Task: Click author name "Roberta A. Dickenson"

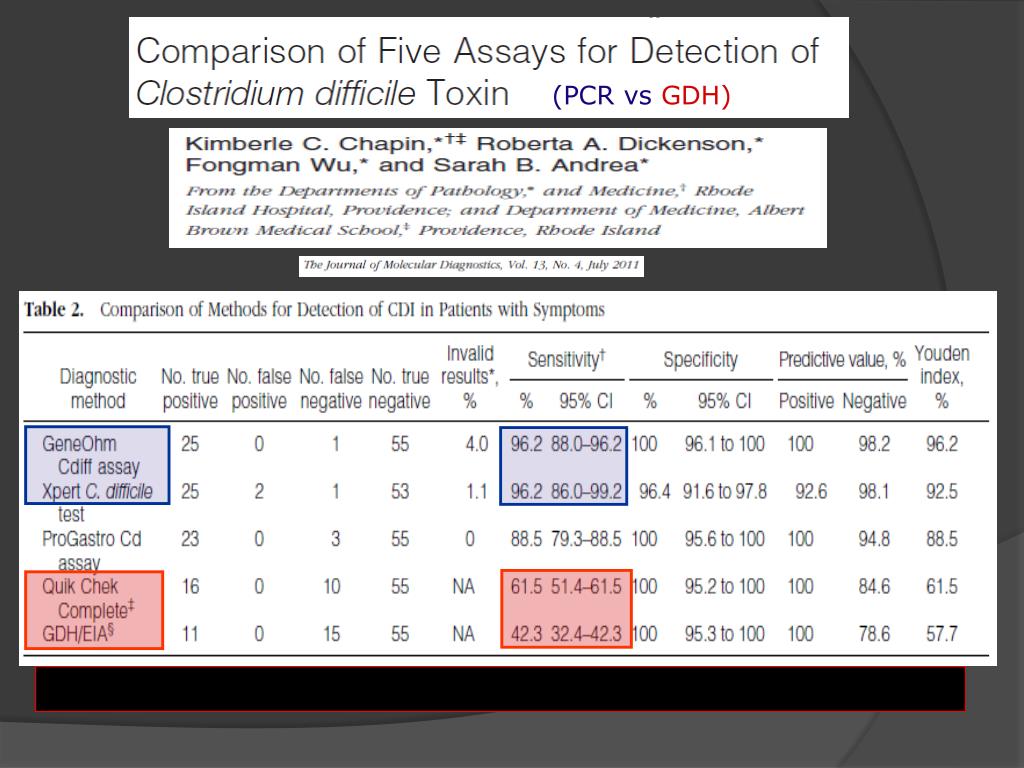Action: click(614, 143)
